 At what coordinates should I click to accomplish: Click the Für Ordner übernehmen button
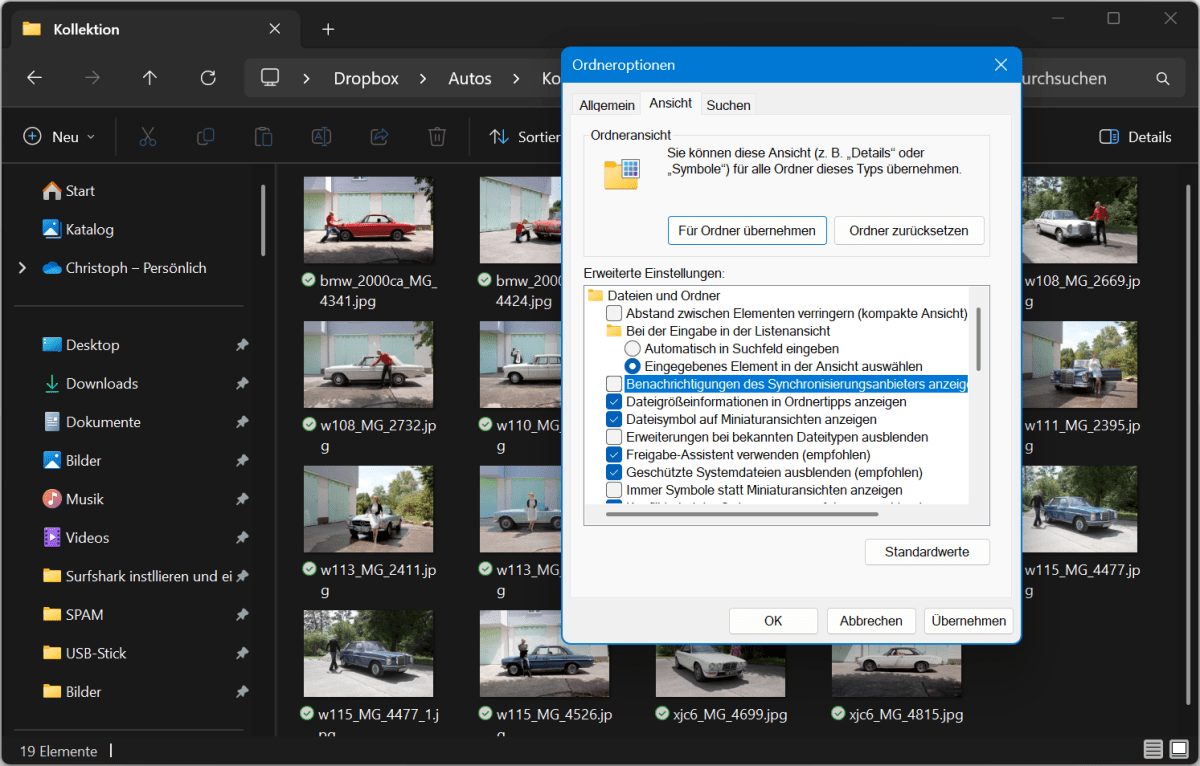pos(747,231)
